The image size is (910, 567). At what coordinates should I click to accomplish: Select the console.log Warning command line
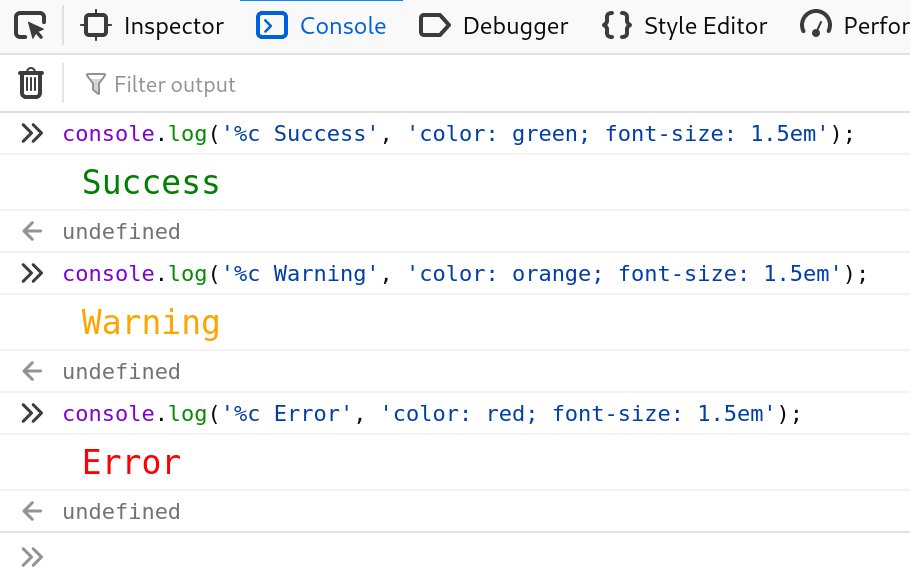pyautogui.click(x=465, y=274)
